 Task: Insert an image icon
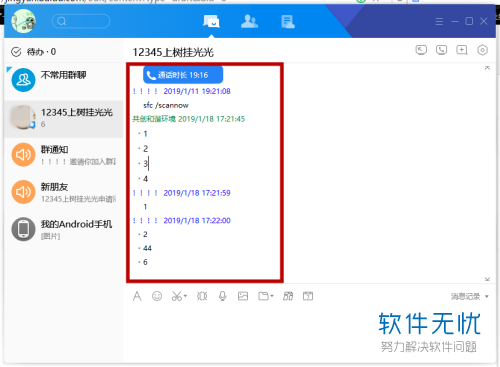click(x=243, y=296)
